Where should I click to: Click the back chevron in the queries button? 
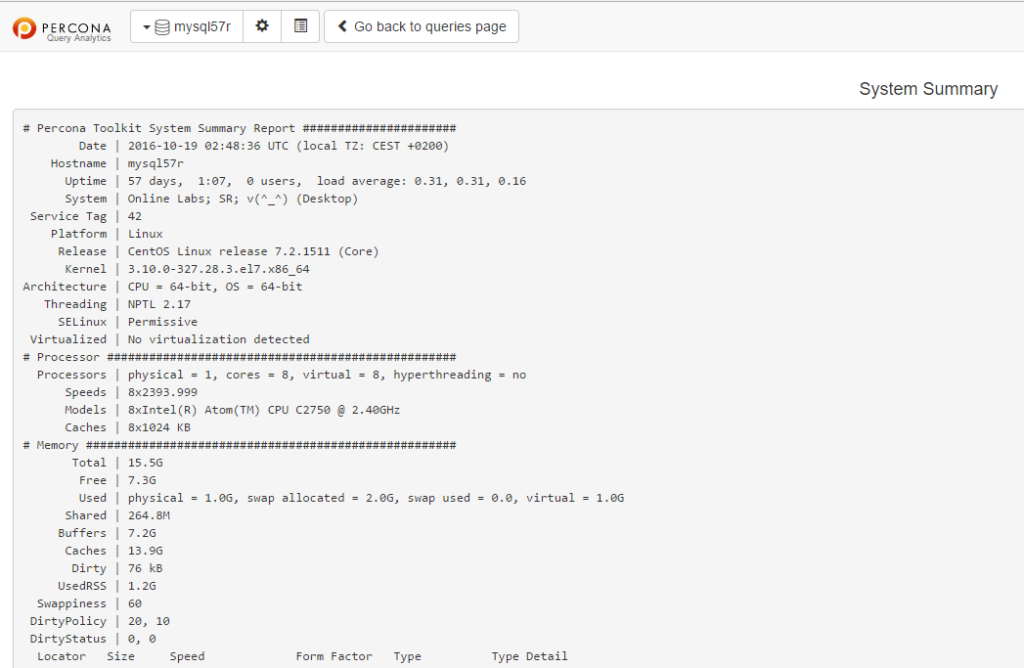pyautogui.click(x=344, y=26)
